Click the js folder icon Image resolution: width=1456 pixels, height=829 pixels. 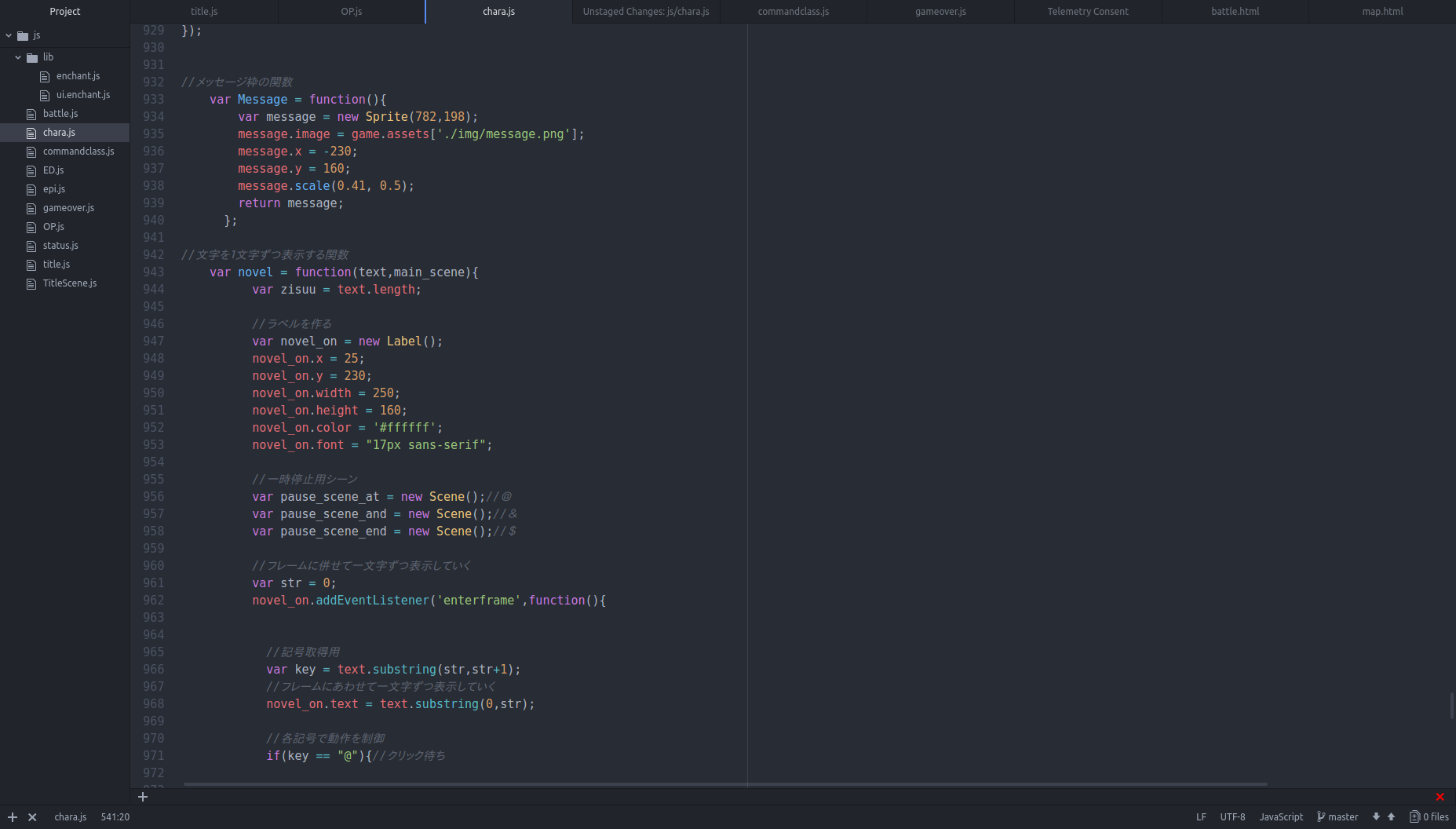point(23,36)
